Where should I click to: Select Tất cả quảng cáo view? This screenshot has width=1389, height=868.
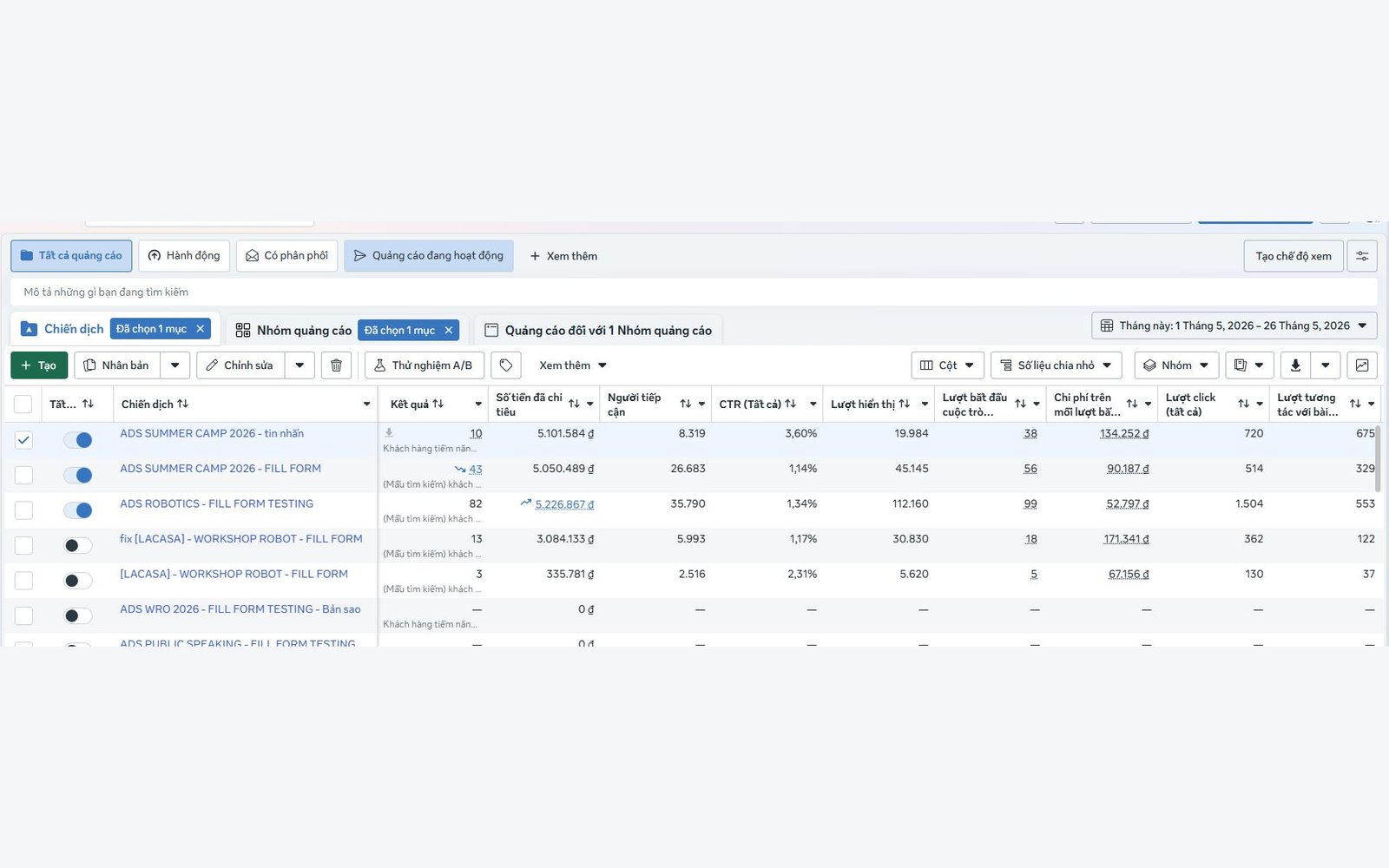pos(71,256)
